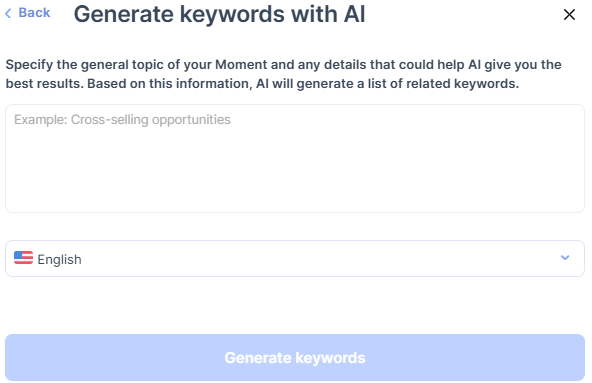Dismiss the panel using the X icon
Screen dimensions: 592x383
click(x=569, y=15)
